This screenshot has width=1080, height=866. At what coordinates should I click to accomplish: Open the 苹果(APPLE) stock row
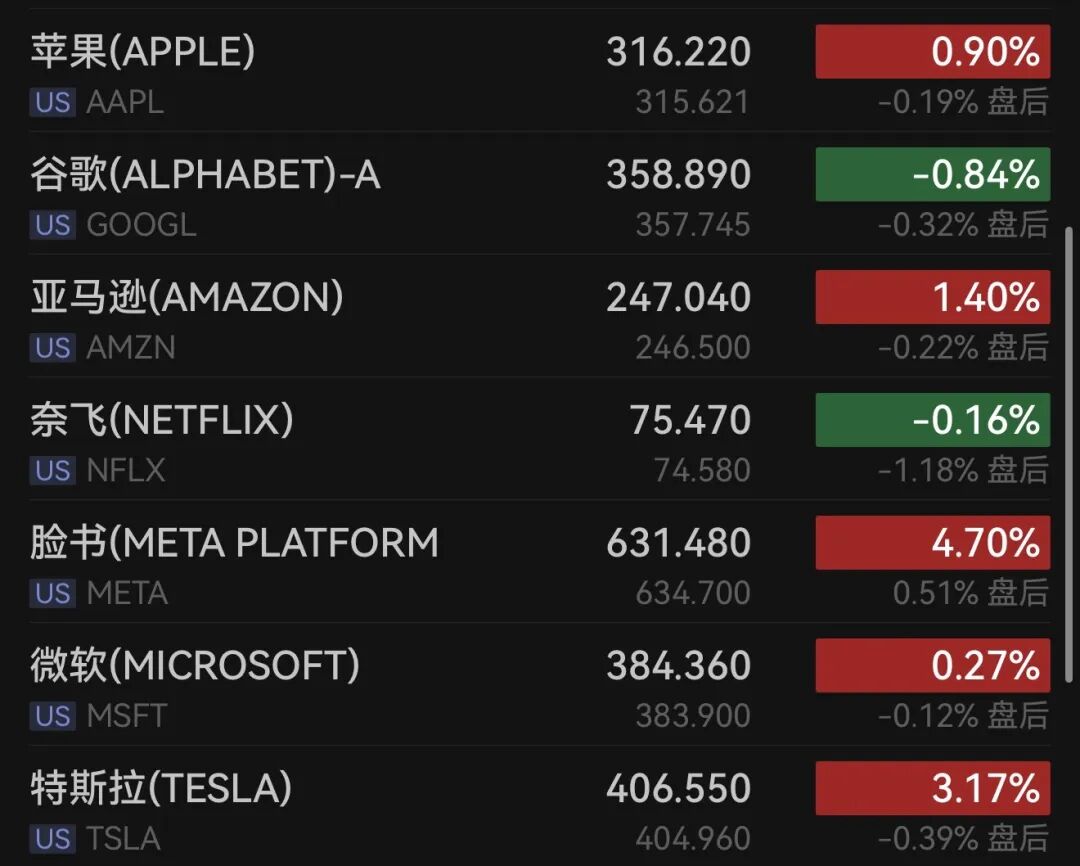click(x=540, y=70)
